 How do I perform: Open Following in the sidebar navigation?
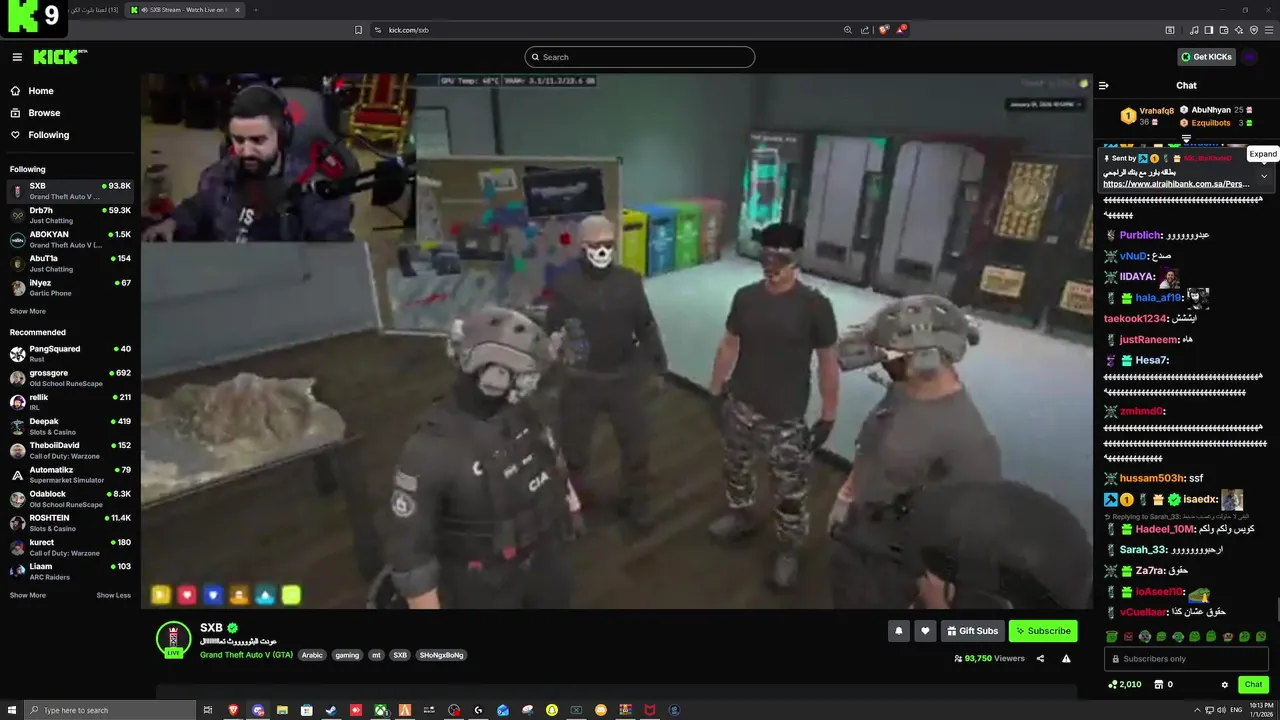[48, 135]
